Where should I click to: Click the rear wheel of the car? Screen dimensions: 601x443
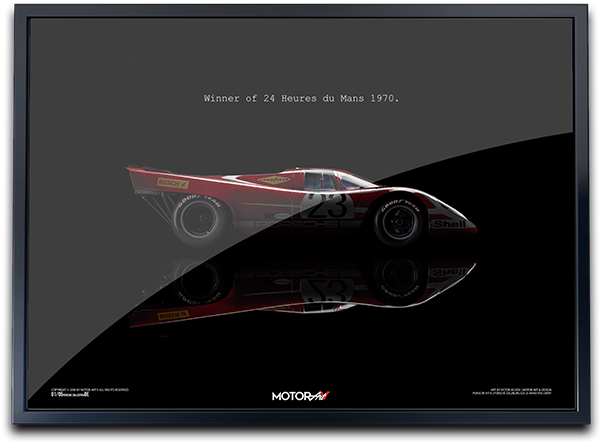(x=199, y=220)
